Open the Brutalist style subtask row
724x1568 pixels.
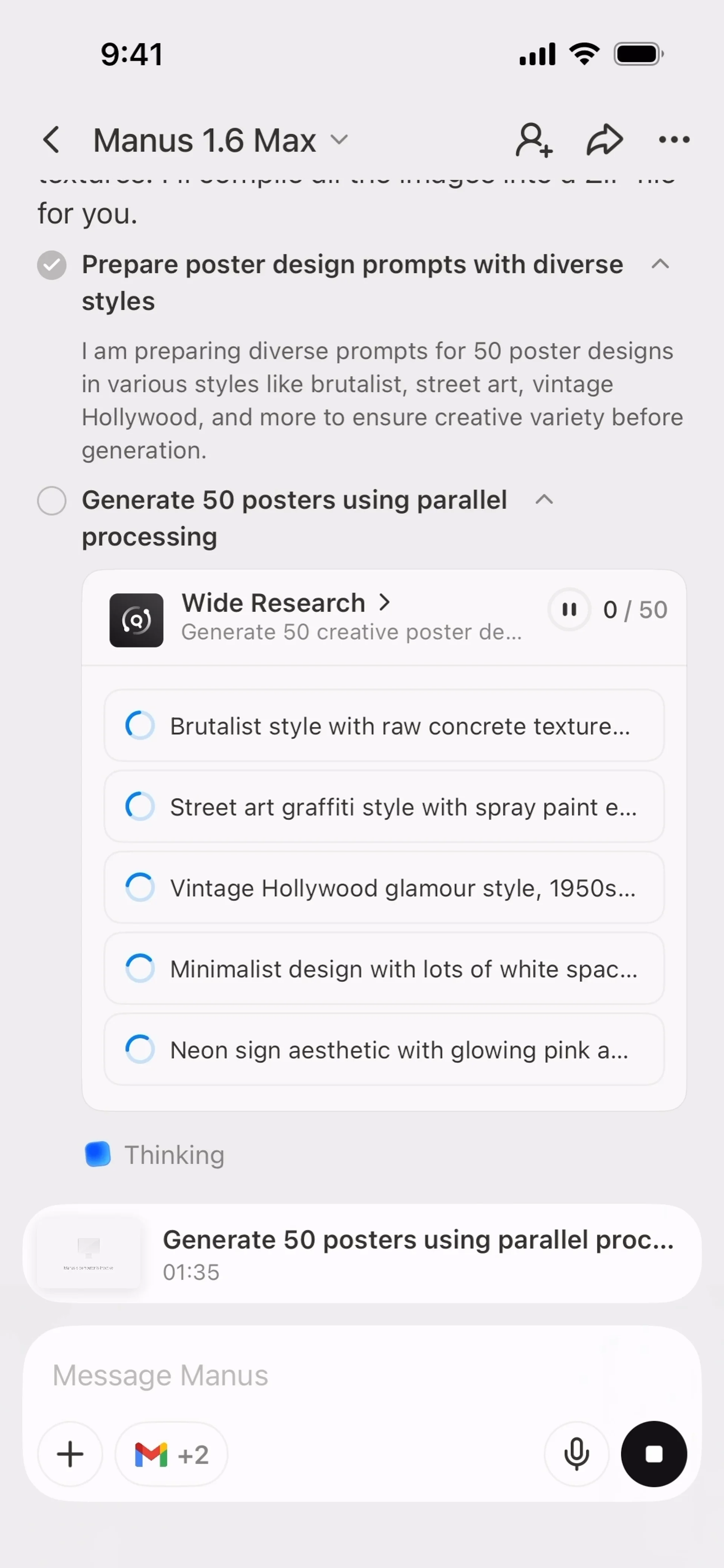tap(383, 726)
